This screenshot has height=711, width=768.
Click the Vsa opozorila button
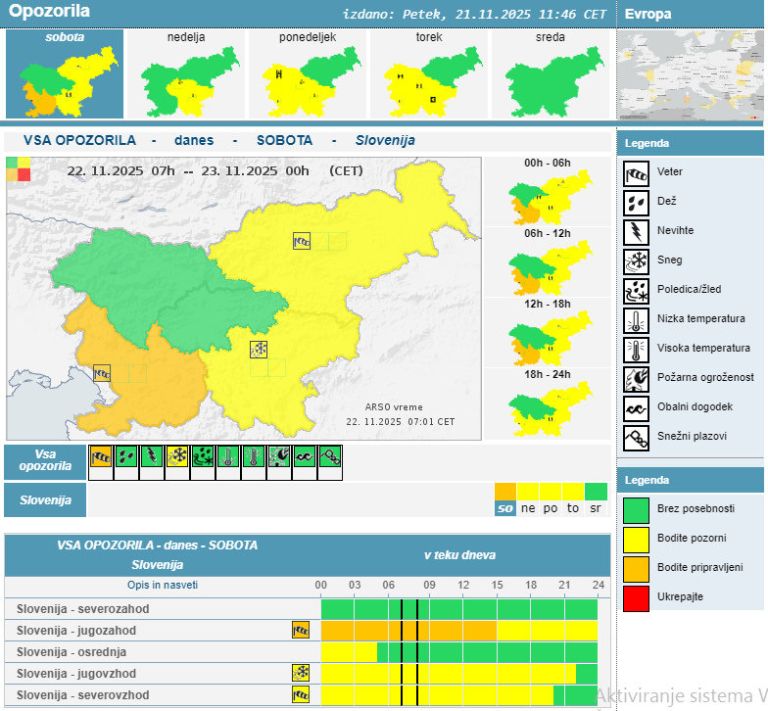pos(45,460)
